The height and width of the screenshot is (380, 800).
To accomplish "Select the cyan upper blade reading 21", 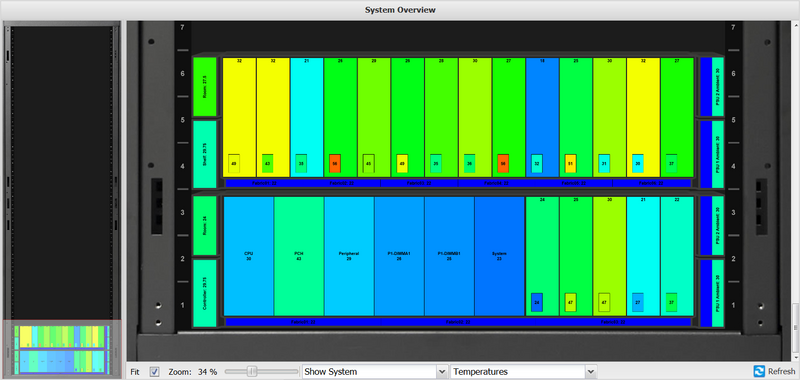I will (x=307, y=117).
